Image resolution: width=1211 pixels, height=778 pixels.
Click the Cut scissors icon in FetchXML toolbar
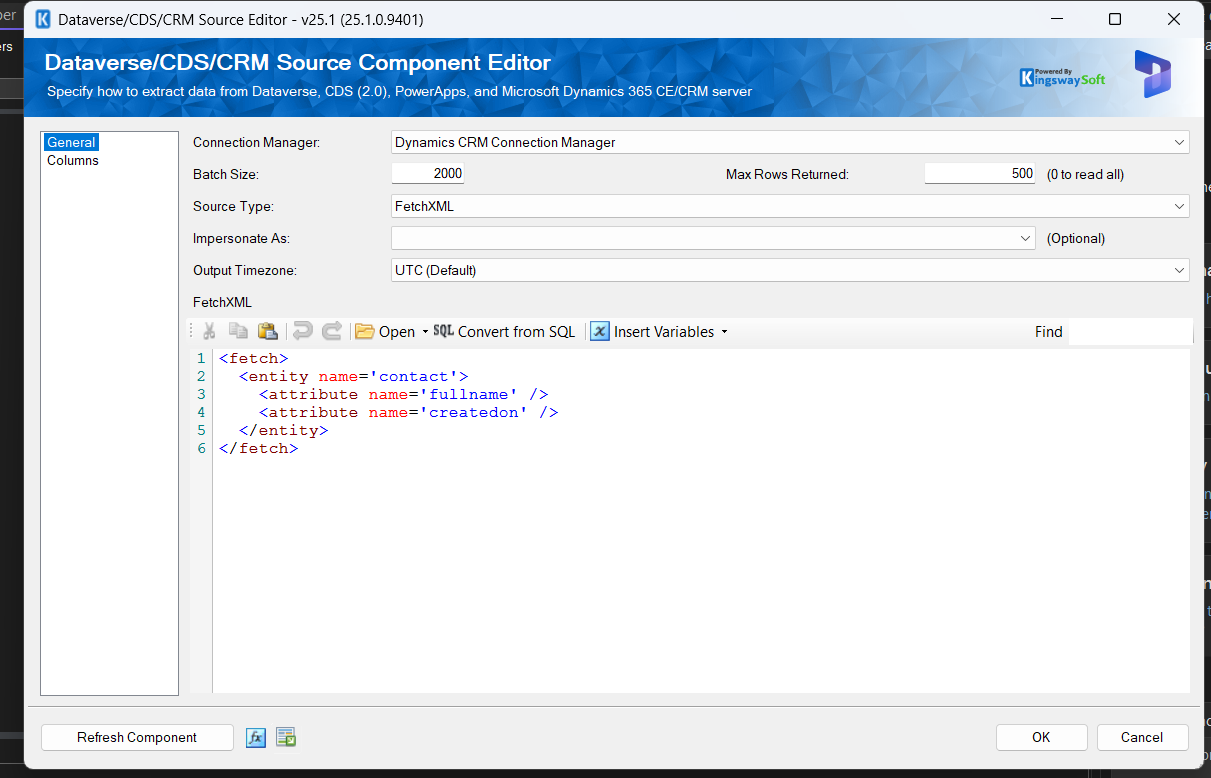[x=209, y=332]
